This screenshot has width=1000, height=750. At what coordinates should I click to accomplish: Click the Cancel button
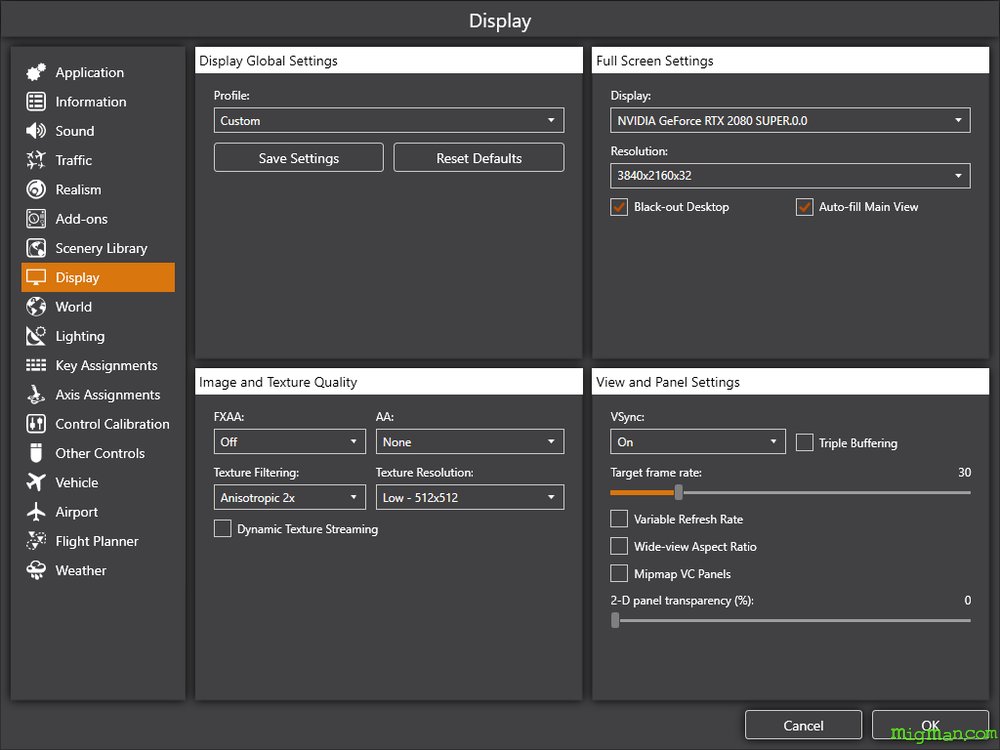point(804,726)
